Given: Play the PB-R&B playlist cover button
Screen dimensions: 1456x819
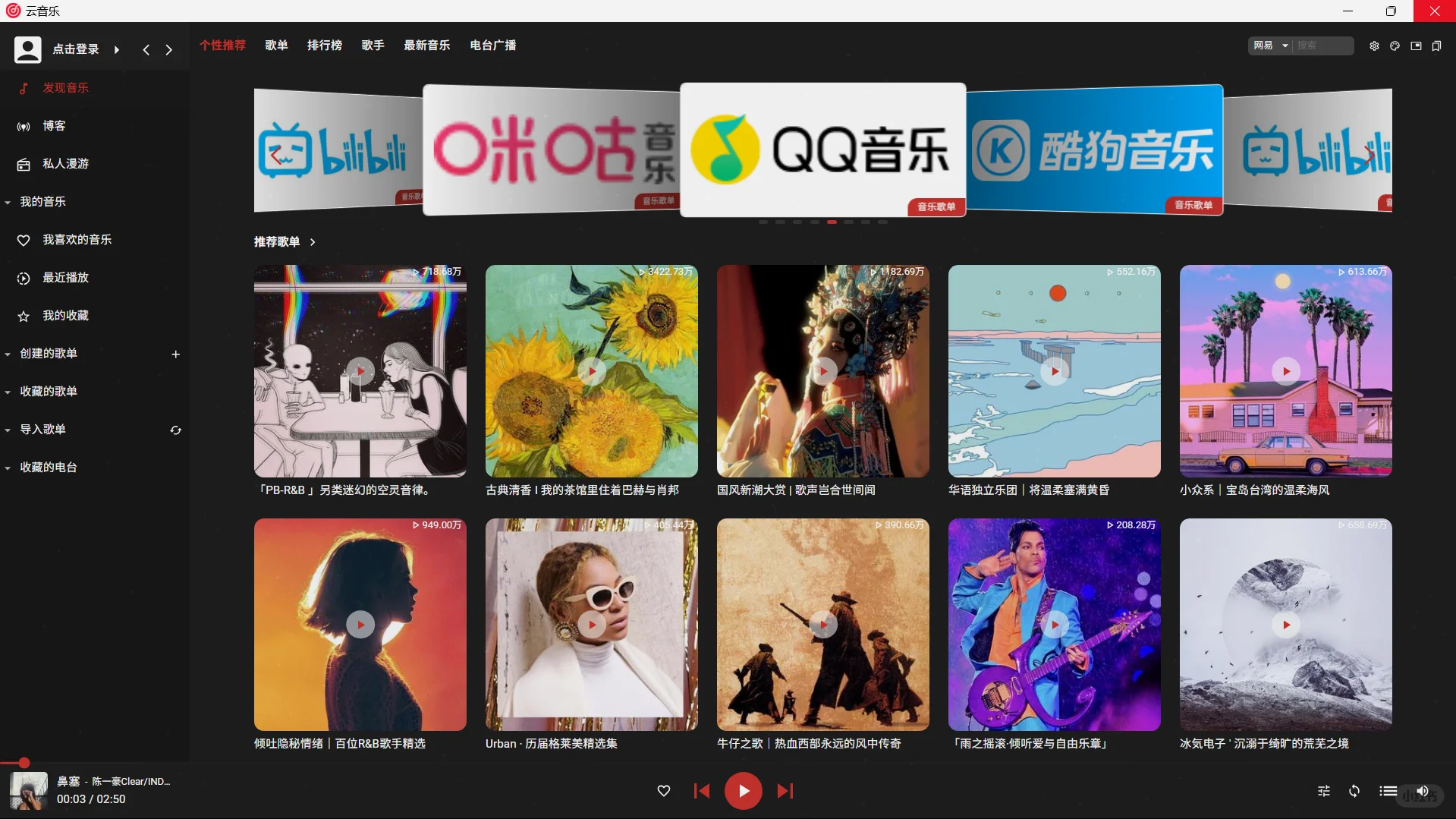Looking at the screenshot, I should coord(360,371).
